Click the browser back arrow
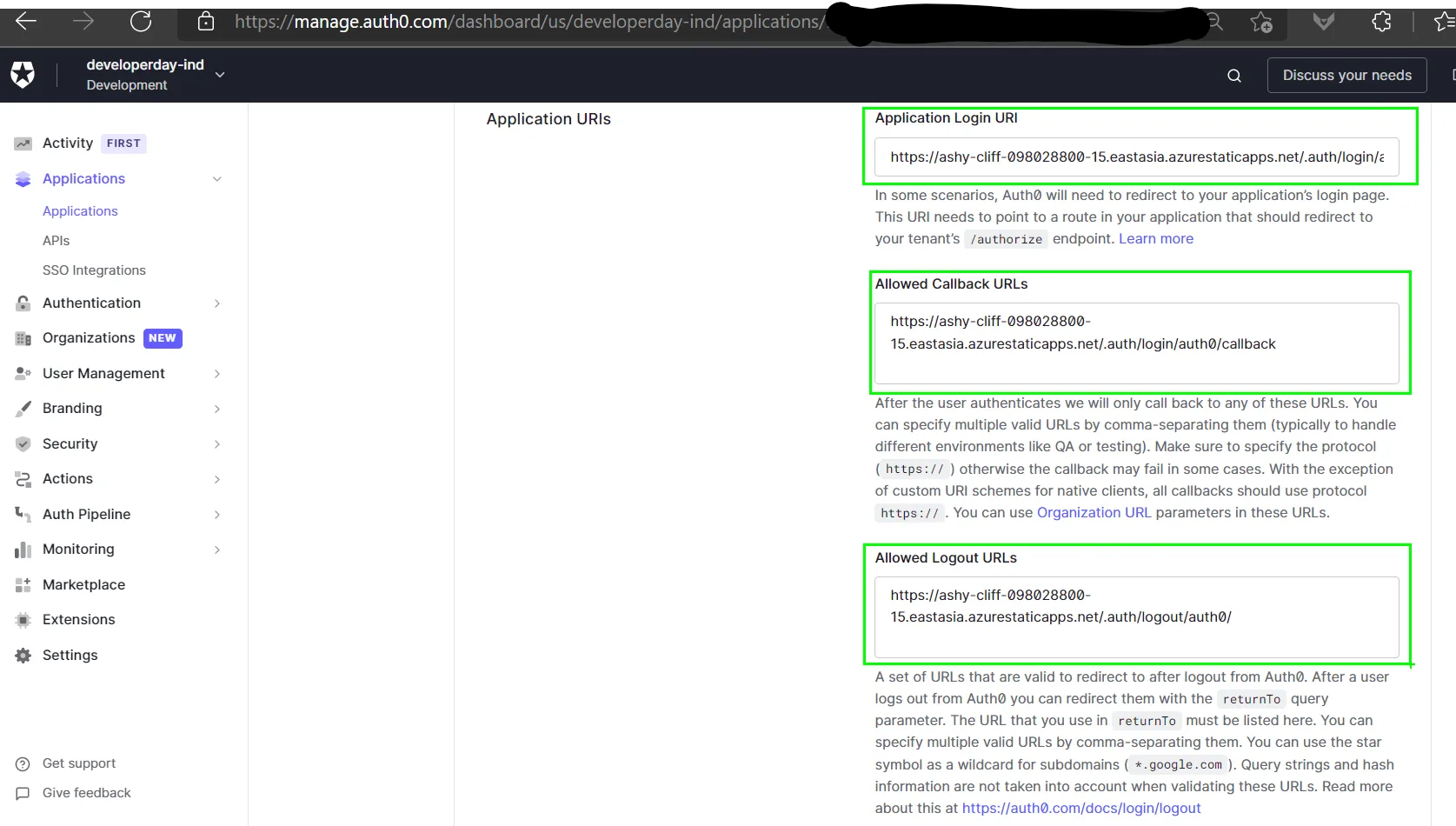 coord(26,21)
